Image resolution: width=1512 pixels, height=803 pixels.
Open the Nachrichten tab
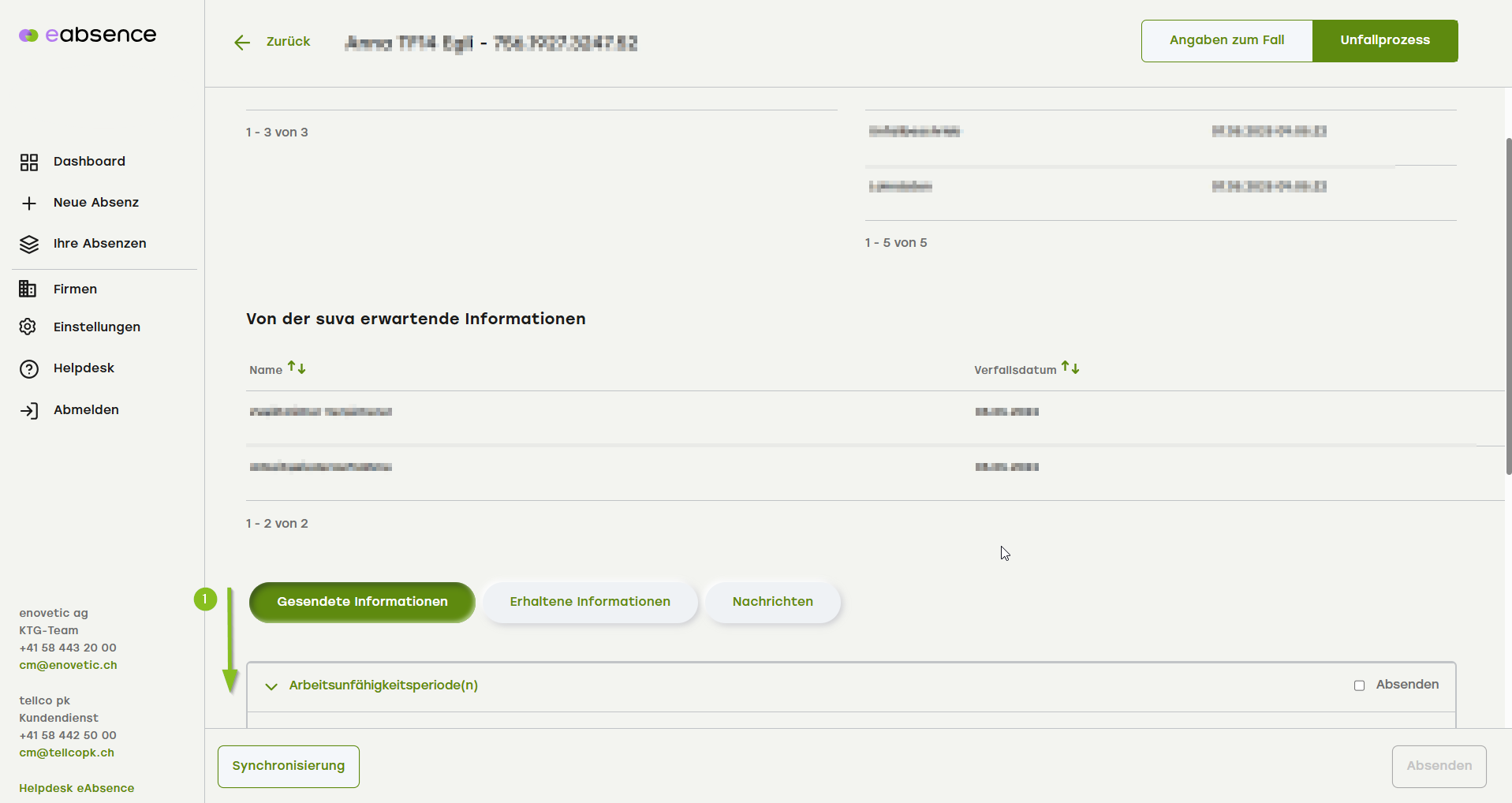[772, 602]
